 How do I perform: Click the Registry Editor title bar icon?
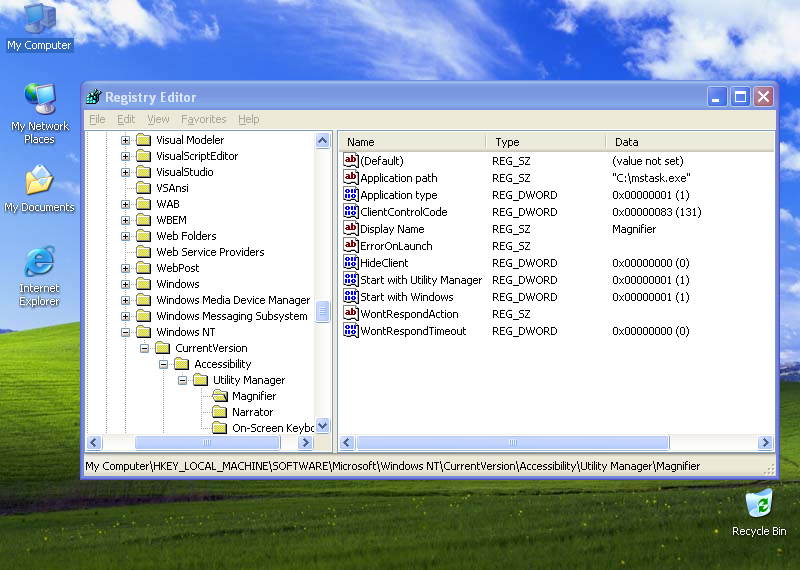tap(94, 96)
